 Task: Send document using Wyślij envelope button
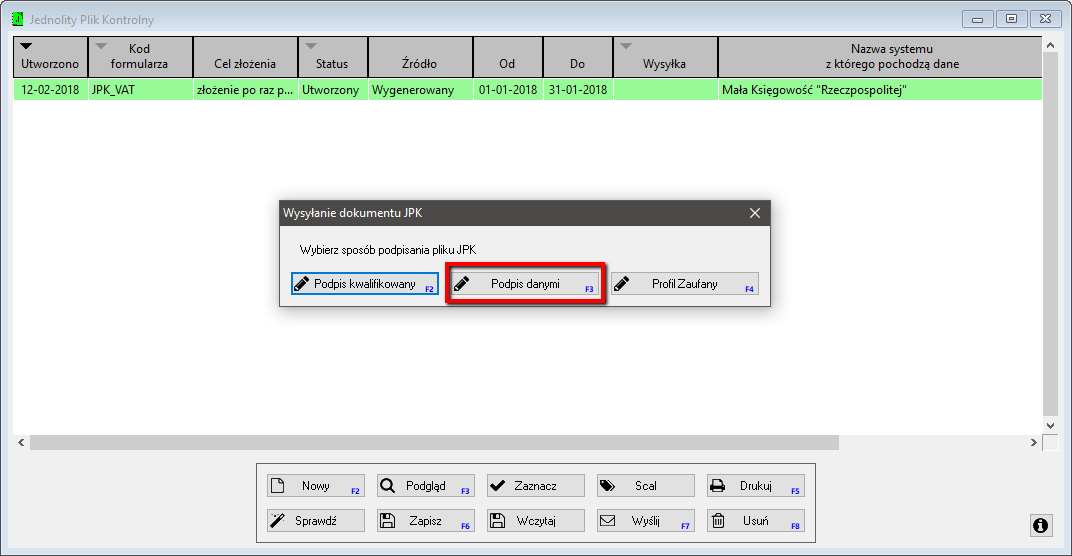click(645, 520)
